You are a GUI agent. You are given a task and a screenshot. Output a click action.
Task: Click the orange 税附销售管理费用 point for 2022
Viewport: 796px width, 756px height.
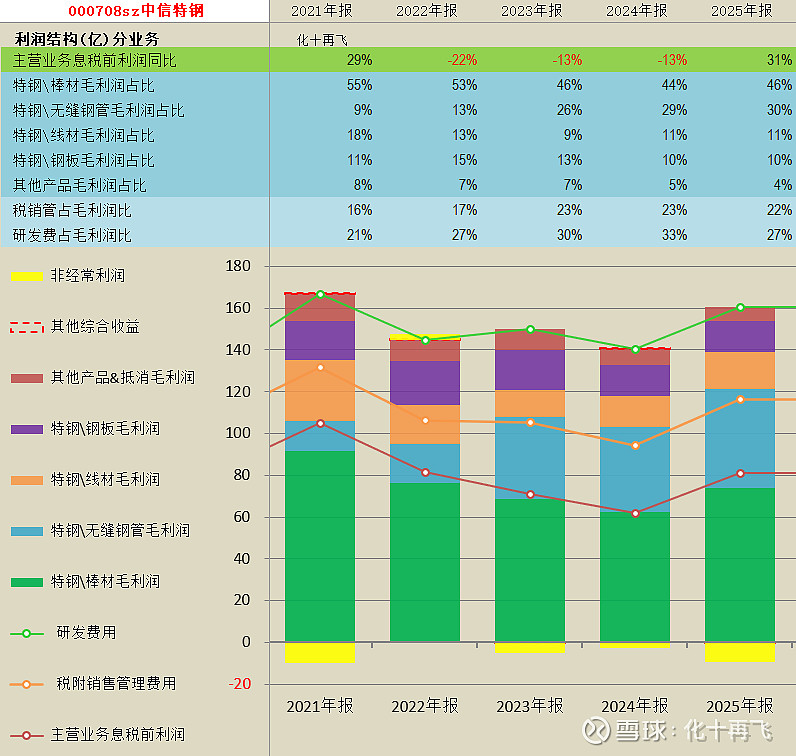pyautogui.click(x=425, y=420)
